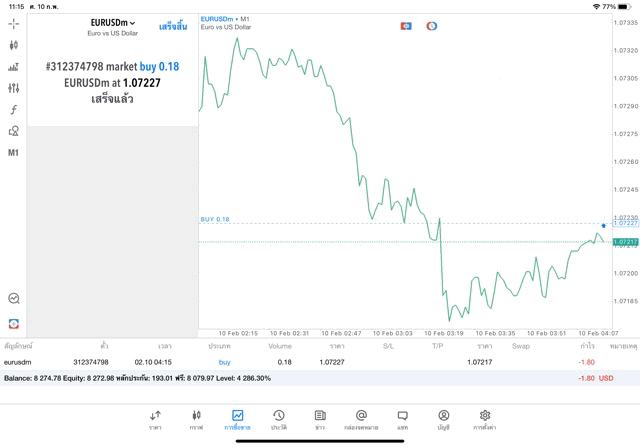Switch to the Quotes tab with arrows icon
This screenshot has width=640, height=447.
click(155, 419)
